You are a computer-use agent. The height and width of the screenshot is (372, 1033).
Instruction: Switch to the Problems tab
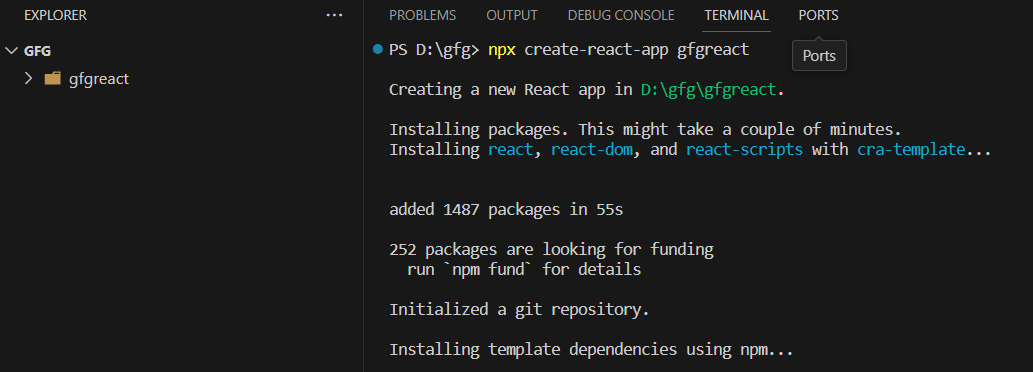coord(422,15)
